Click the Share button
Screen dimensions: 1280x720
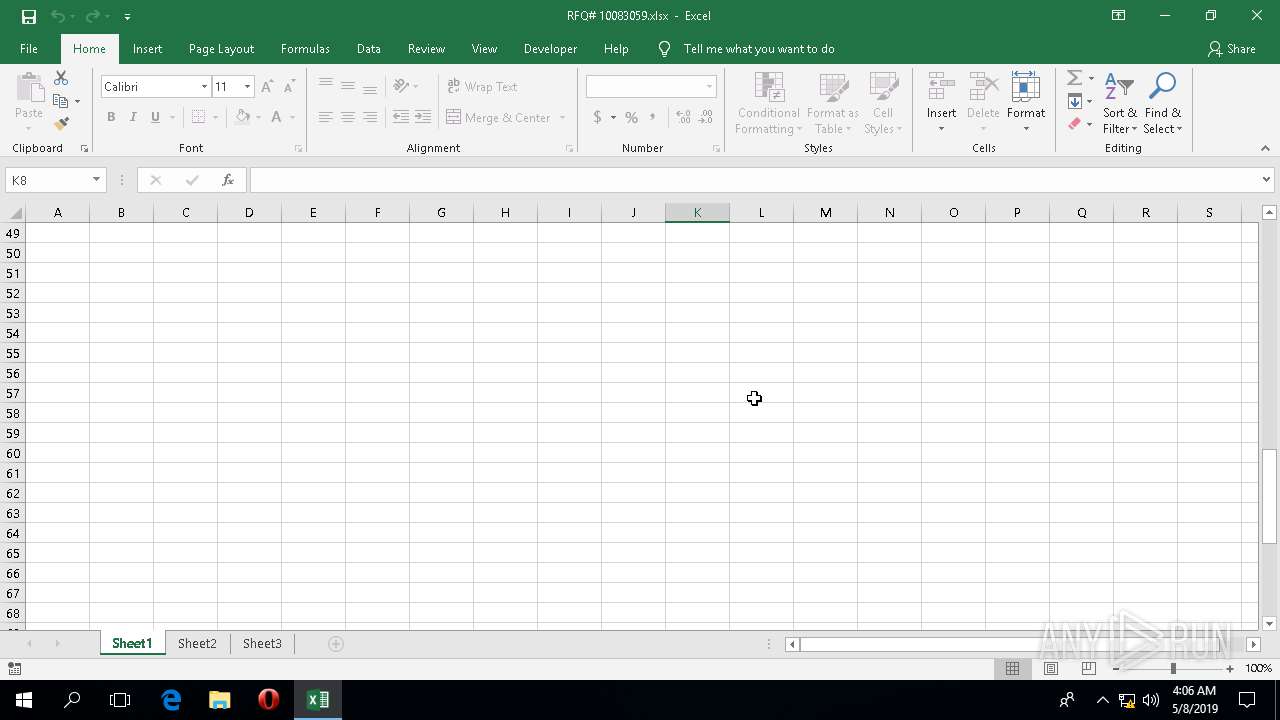click(1232, 49)
